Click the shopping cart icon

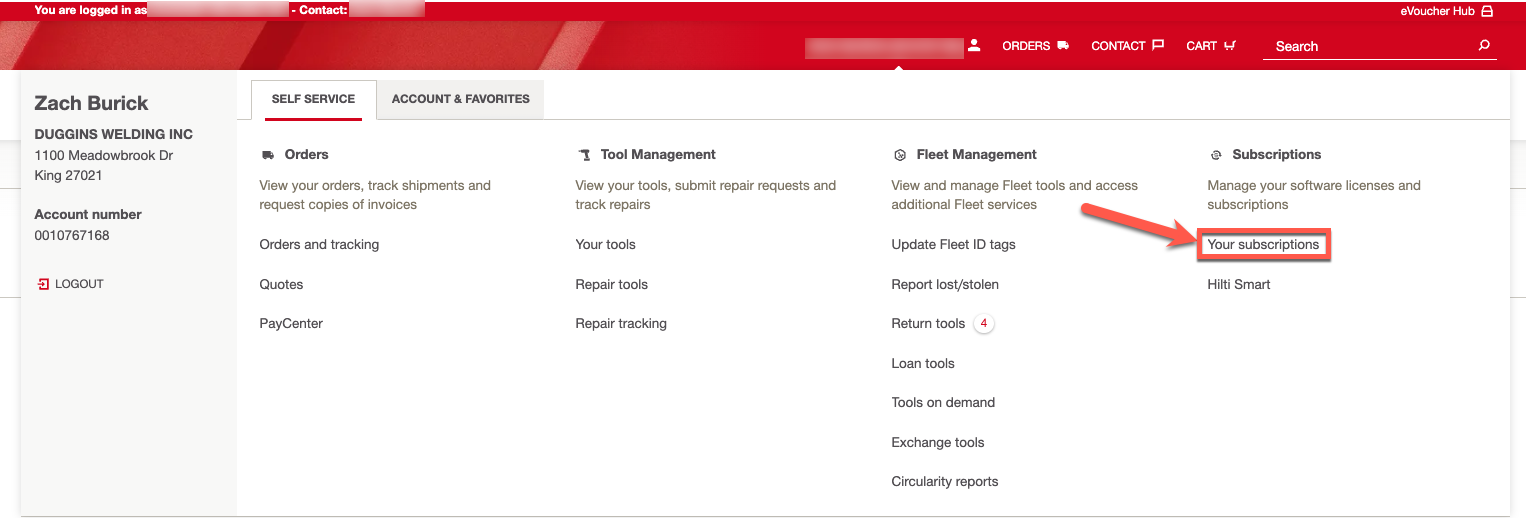pos(1230,46)
